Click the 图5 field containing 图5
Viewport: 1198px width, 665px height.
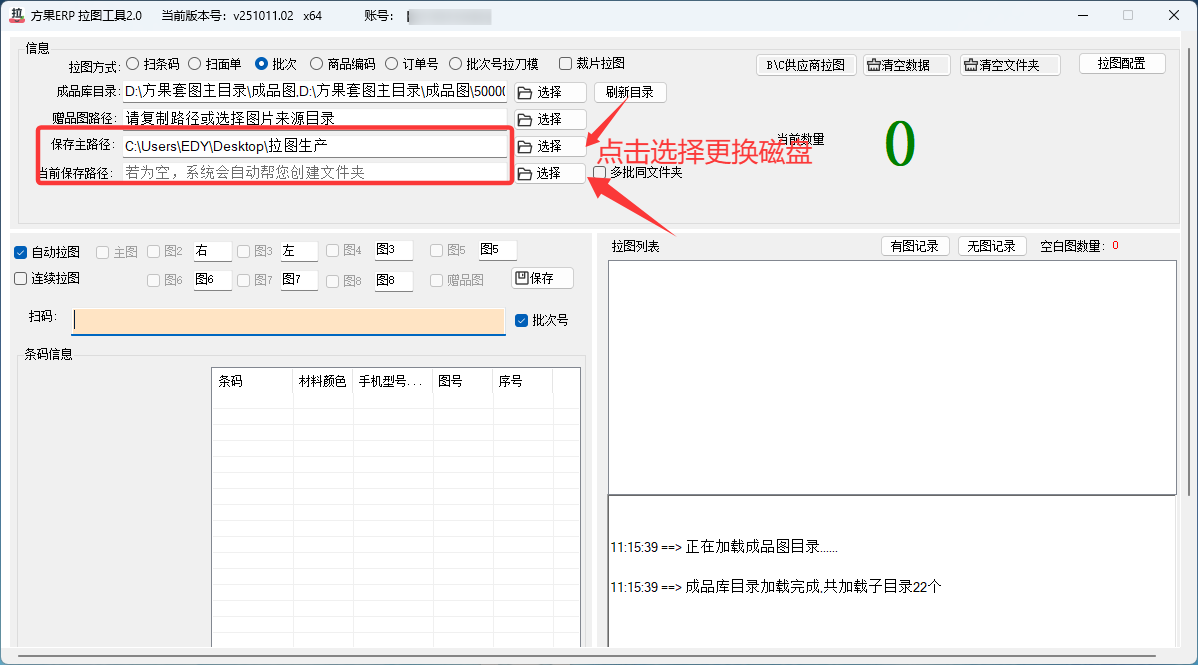497,250
